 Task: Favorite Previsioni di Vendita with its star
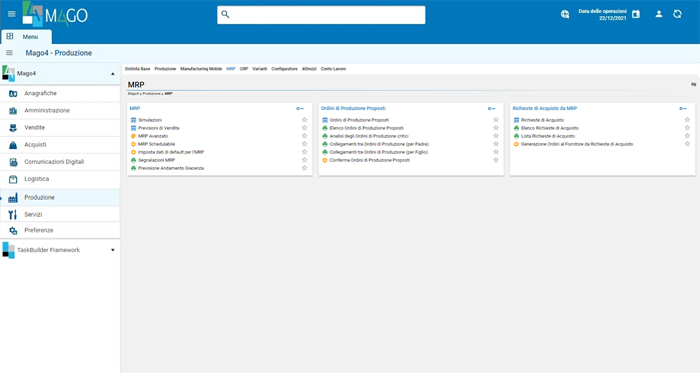coord(304,128)
